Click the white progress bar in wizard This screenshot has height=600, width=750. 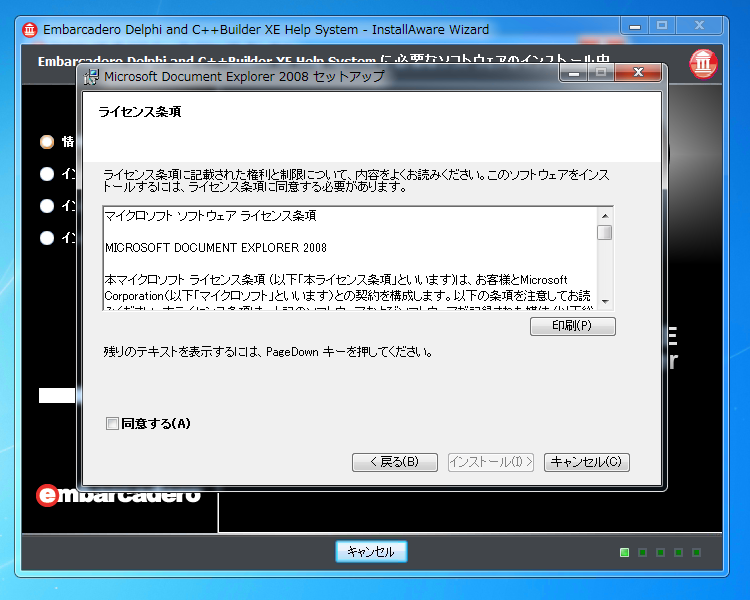(x=57, y=396)
